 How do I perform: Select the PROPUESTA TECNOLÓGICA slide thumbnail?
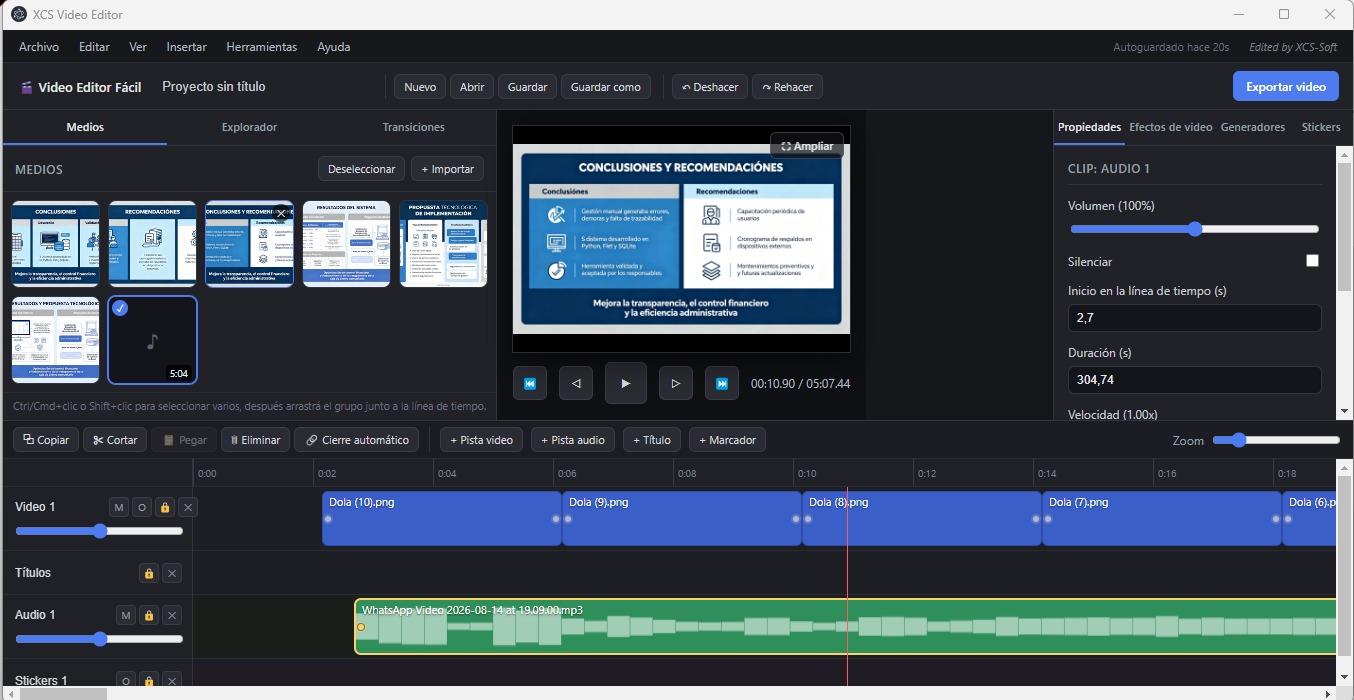tap(443, 243)
